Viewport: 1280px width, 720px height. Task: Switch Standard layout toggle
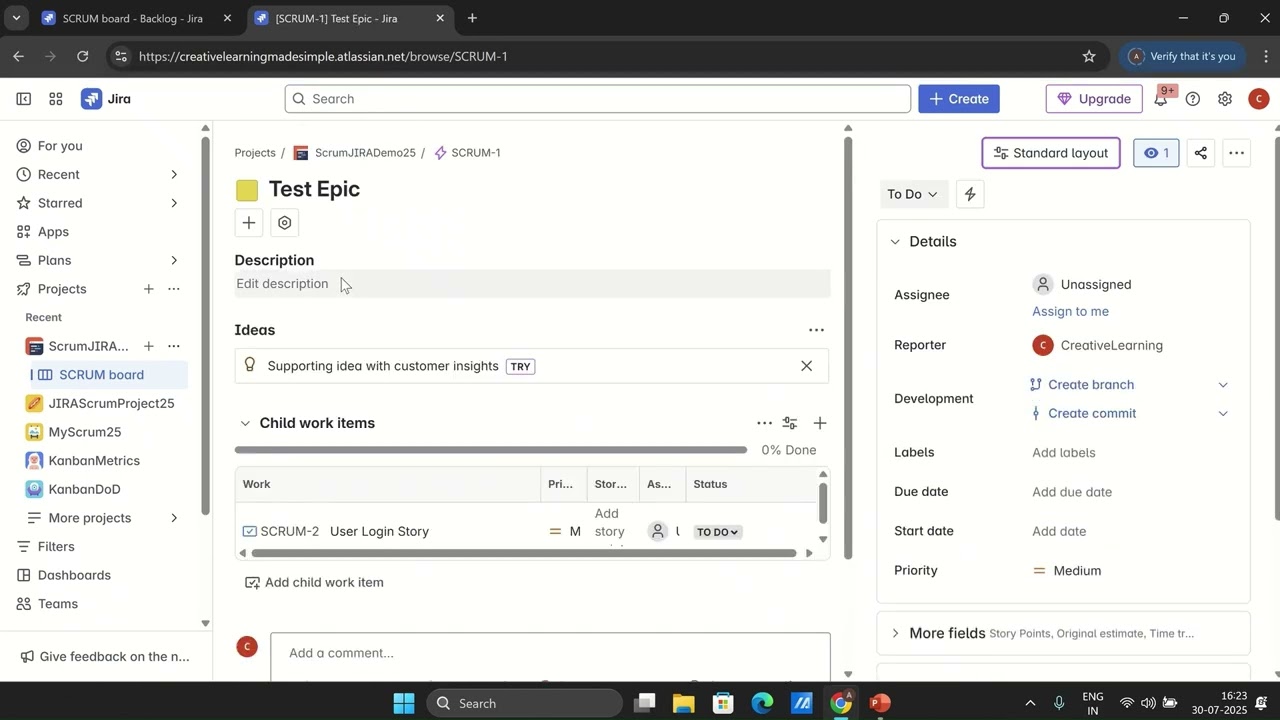1051,153
